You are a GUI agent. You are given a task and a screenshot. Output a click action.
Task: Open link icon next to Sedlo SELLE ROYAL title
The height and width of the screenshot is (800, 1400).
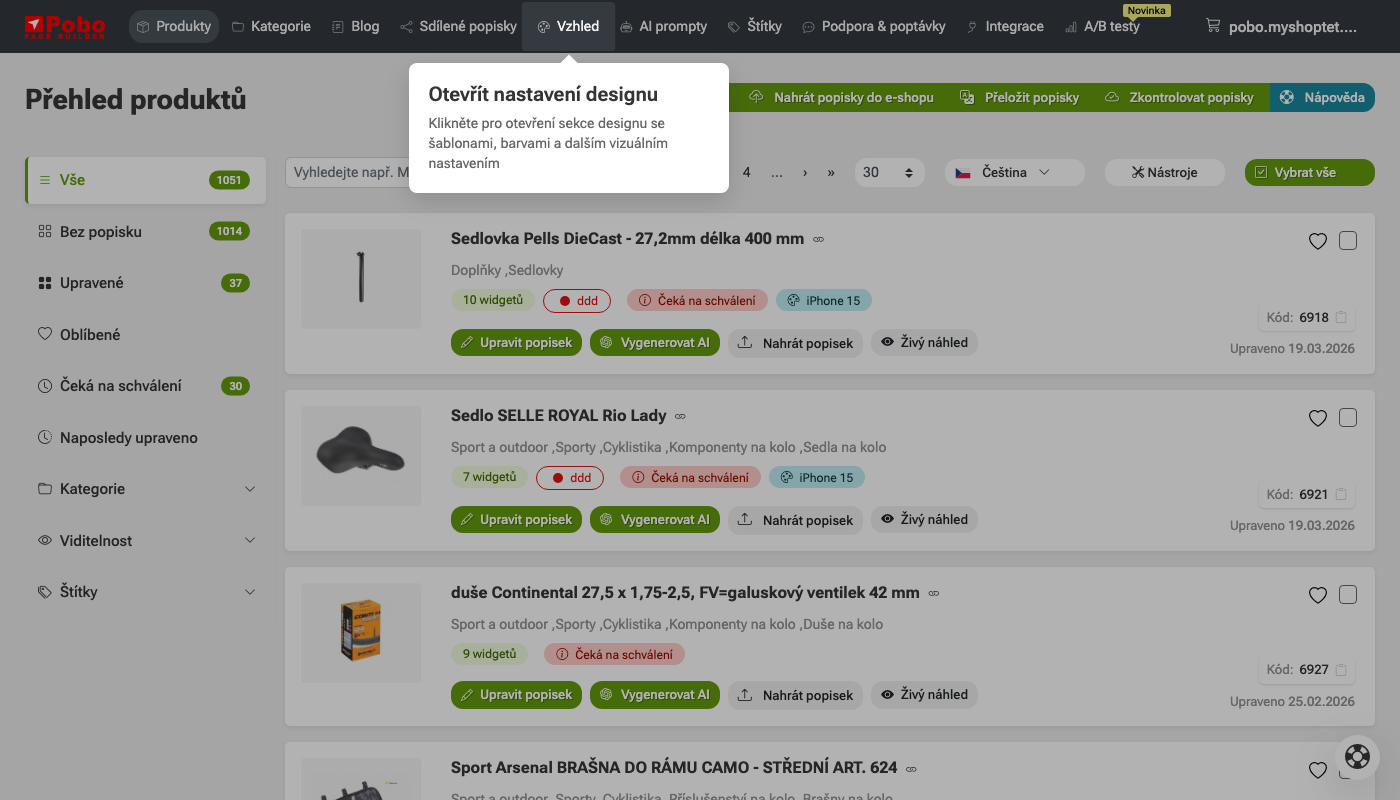(680, 416)
